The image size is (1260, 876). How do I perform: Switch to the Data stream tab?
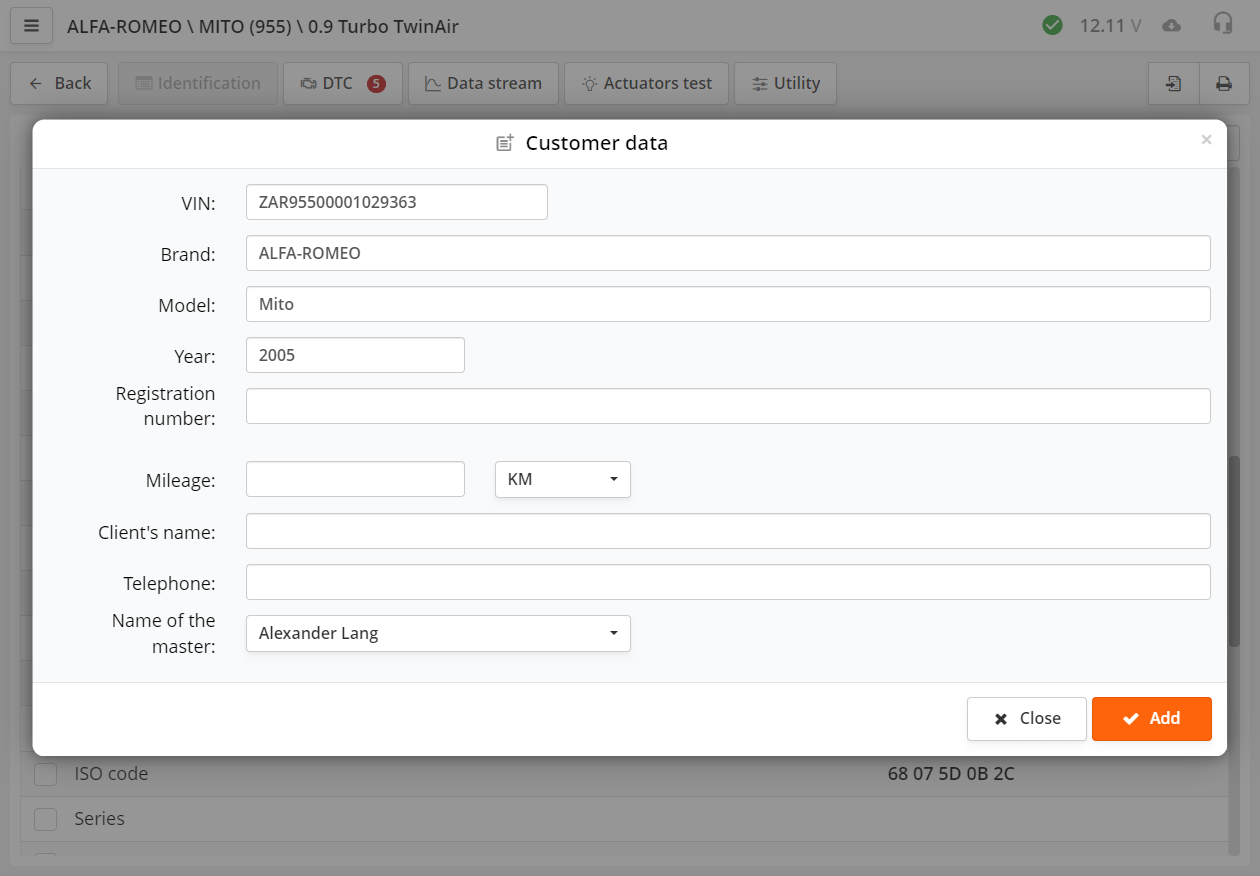click(x=483, y=83)
